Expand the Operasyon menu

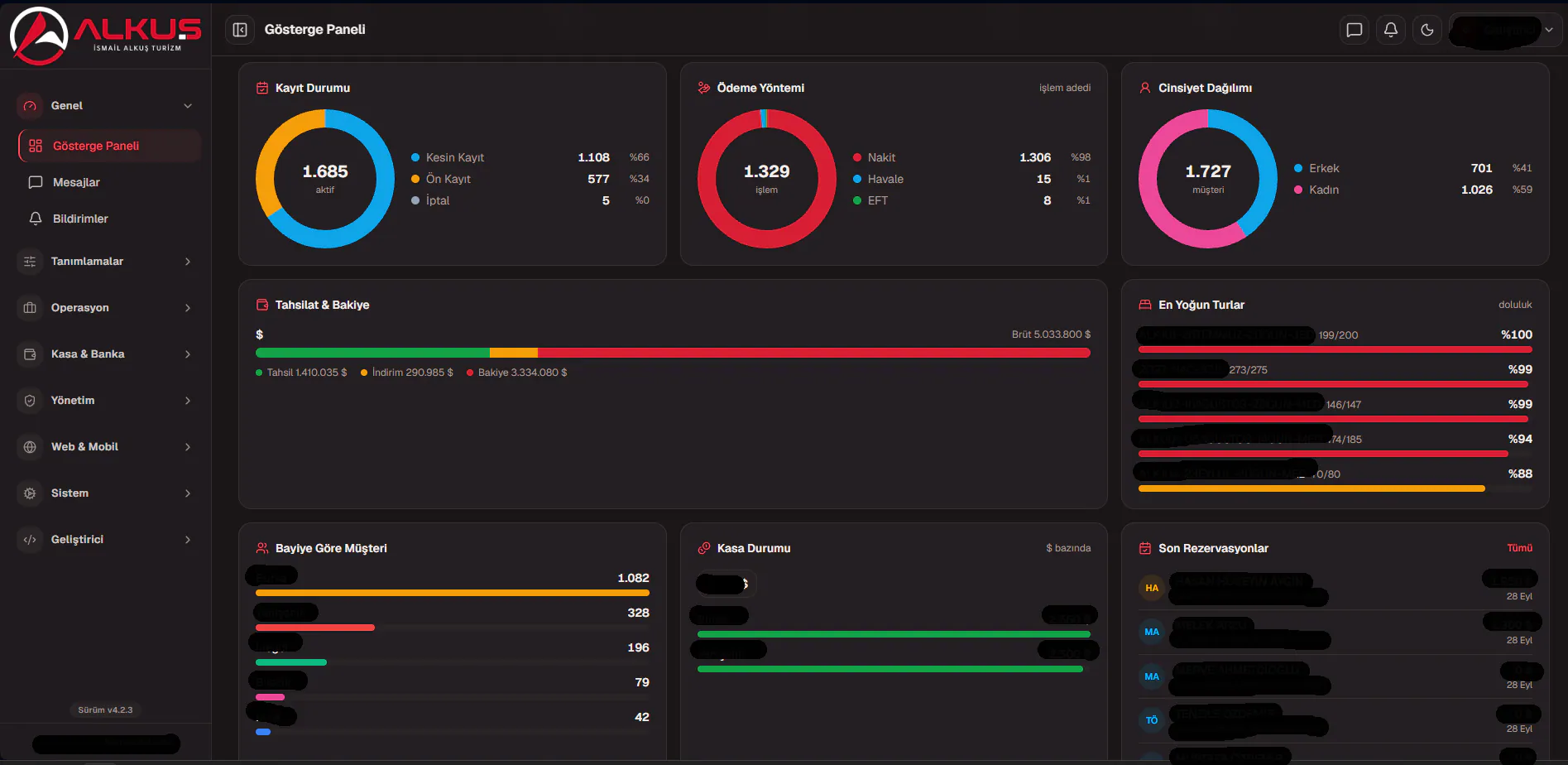point(105,308)
